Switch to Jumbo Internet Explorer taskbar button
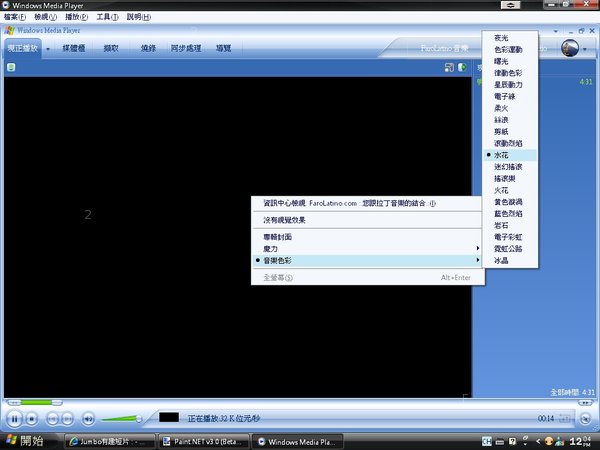This screenshot has height=450, width=600. point(109,442)
